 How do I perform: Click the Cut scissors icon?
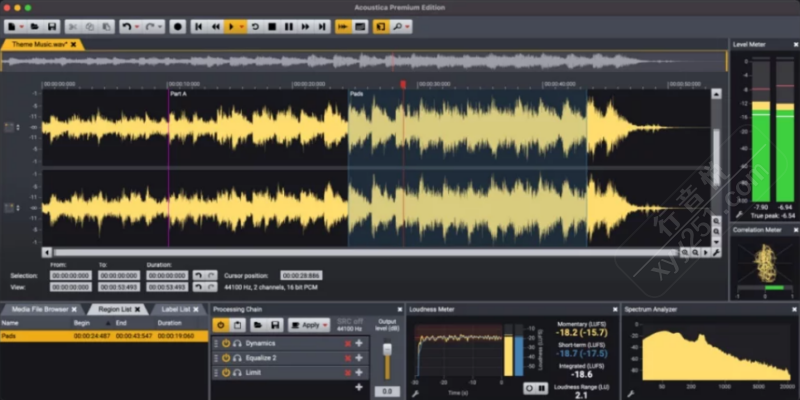(x=72, y=27)
